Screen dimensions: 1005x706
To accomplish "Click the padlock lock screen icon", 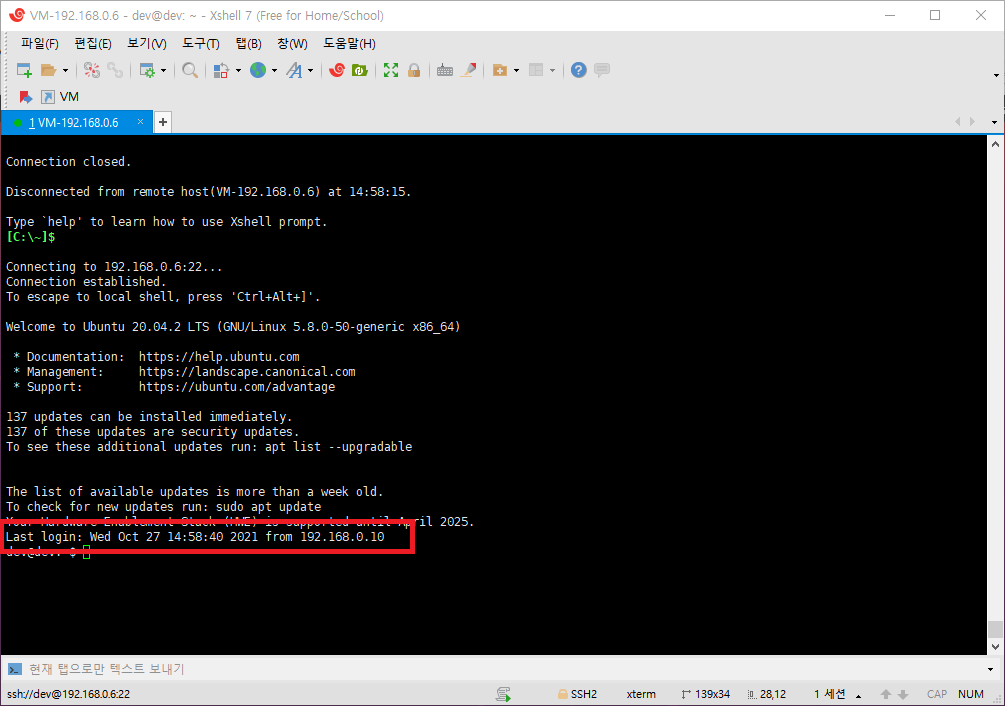I will click(x=414, y=70).
